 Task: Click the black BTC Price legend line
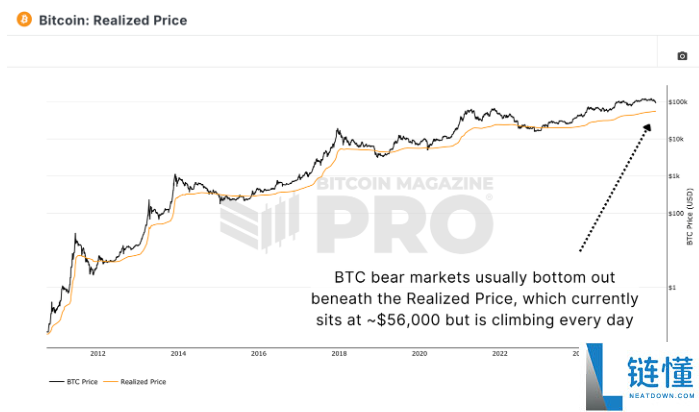(54, 381)
